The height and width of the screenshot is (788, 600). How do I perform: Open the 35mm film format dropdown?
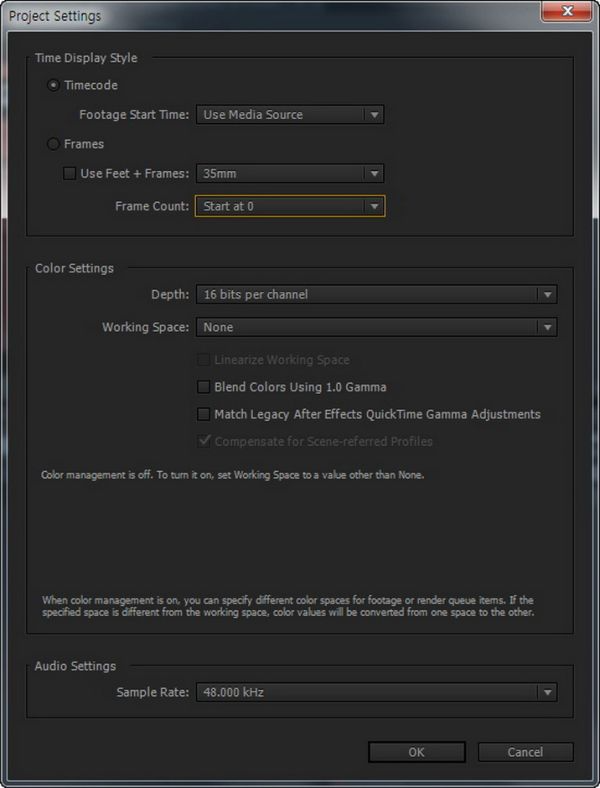click(290, 173)
